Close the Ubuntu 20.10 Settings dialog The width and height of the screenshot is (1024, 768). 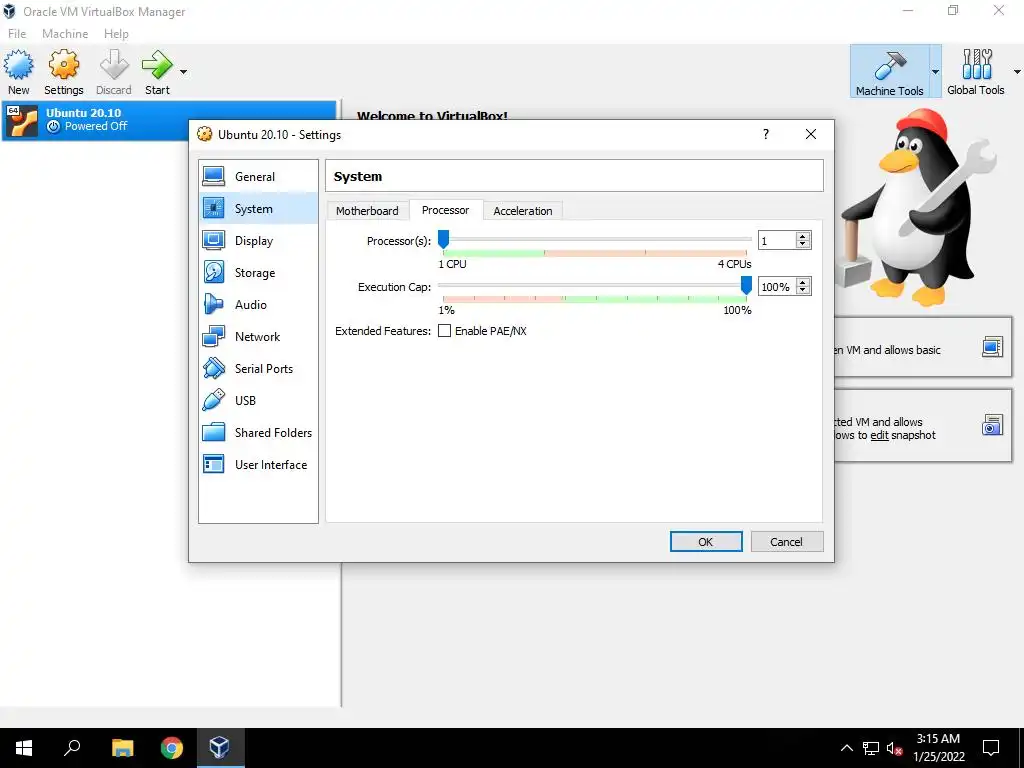[x=810, y=134]
